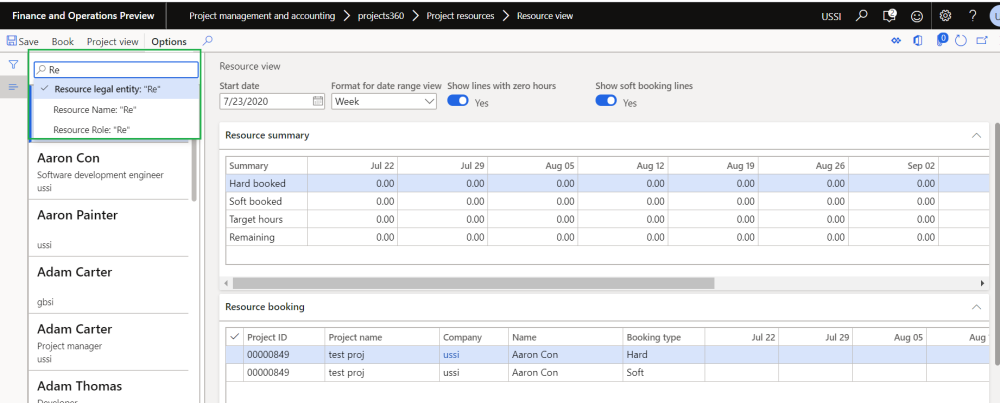This screenshot has height=403, width=1000.
Task: Click the refresh page icon
Action: [x=961, y=41]
